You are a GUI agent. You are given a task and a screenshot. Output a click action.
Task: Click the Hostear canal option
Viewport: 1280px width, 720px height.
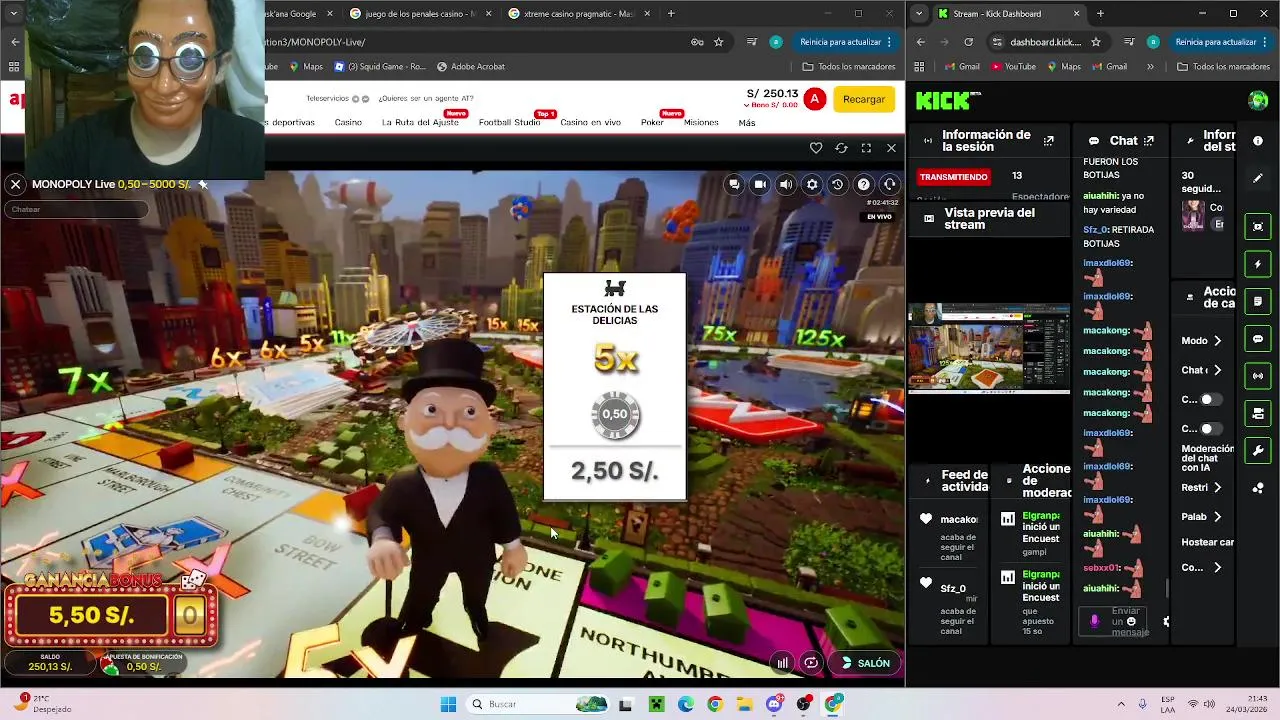tap(1207, 542)
